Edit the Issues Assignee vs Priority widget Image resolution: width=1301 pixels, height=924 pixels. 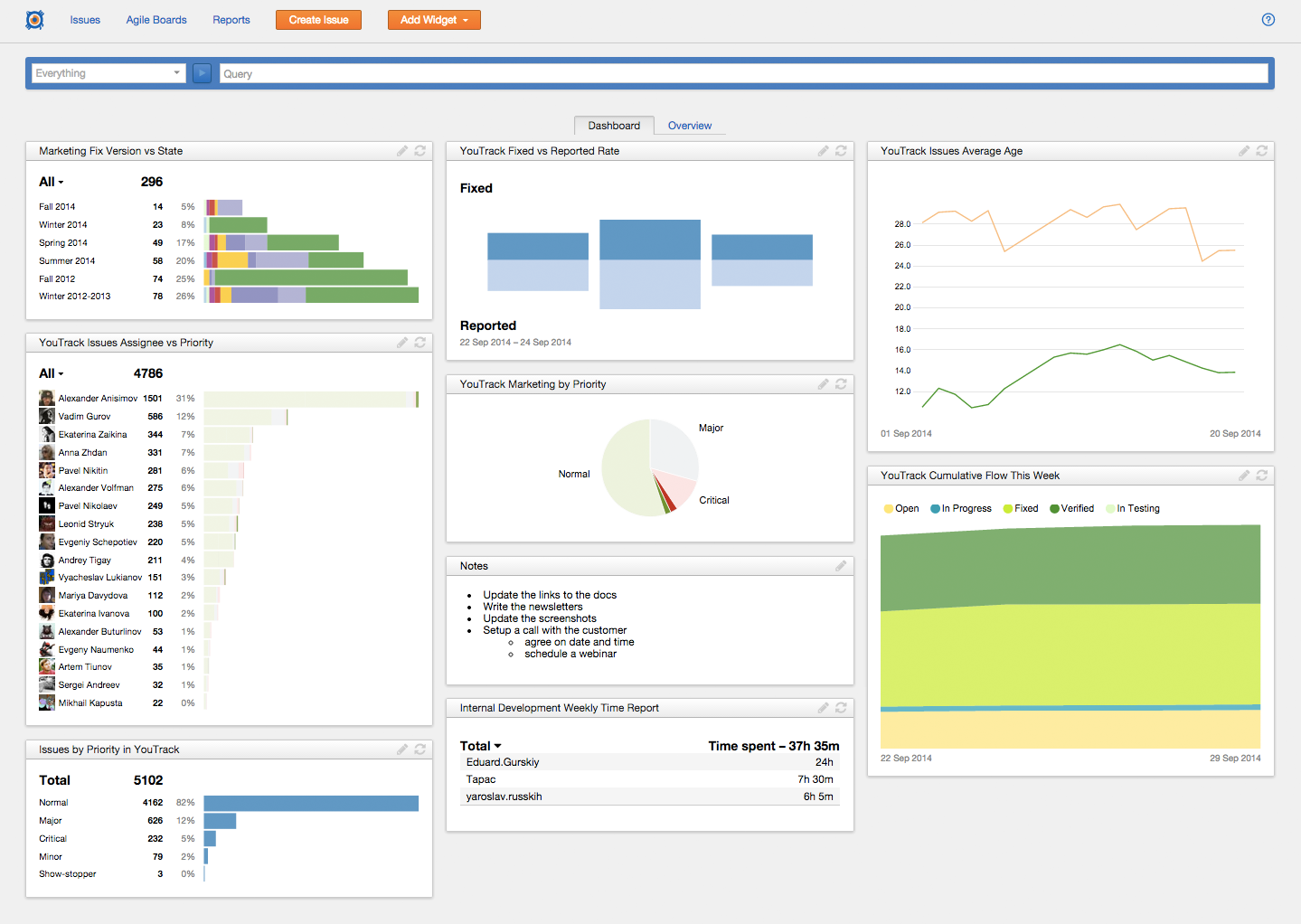tap(402, 343)
